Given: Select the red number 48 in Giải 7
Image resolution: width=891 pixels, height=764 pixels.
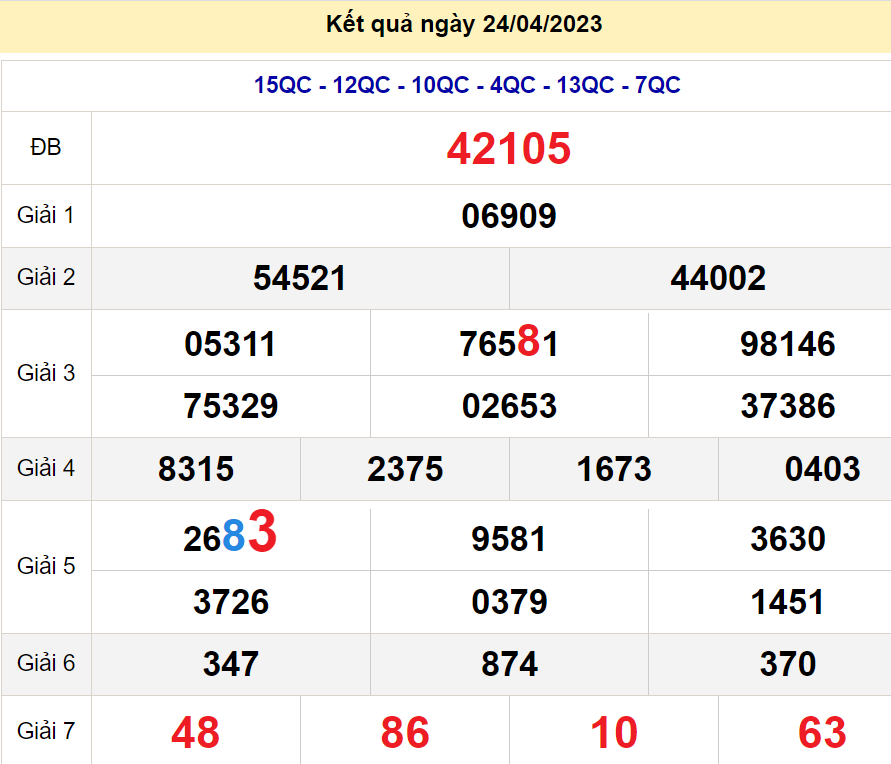Looking at the screenshot, I should [196, 733].
